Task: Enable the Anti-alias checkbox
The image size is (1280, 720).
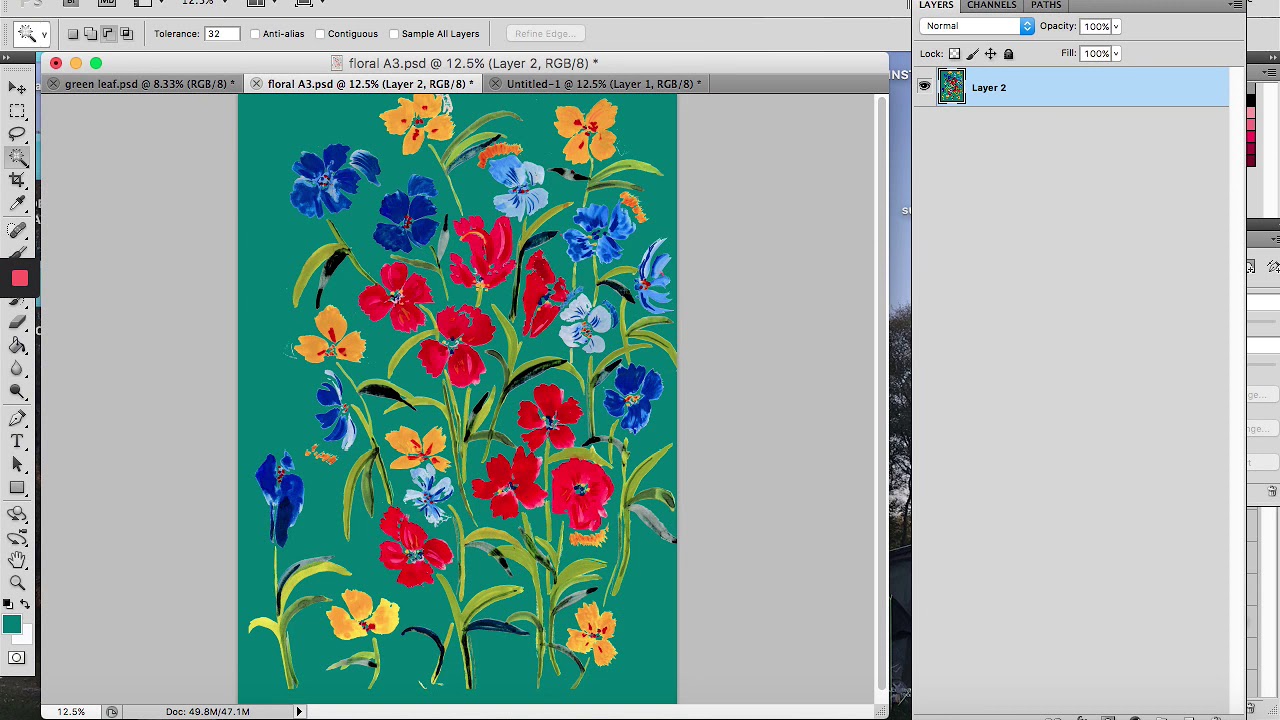Action: coord(255,34)
